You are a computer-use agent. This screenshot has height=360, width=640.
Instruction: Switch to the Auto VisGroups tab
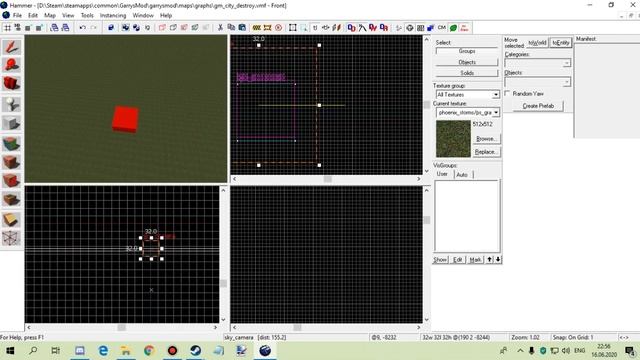[x=462, y=175]
